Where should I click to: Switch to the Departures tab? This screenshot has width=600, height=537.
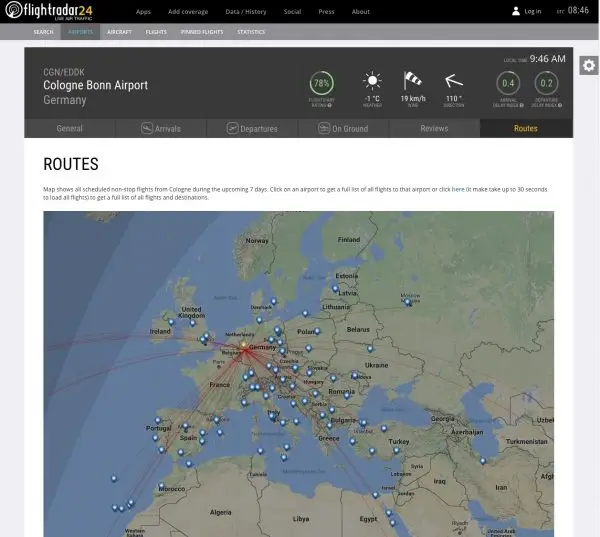pyautogui.click(x=251, y=129)
